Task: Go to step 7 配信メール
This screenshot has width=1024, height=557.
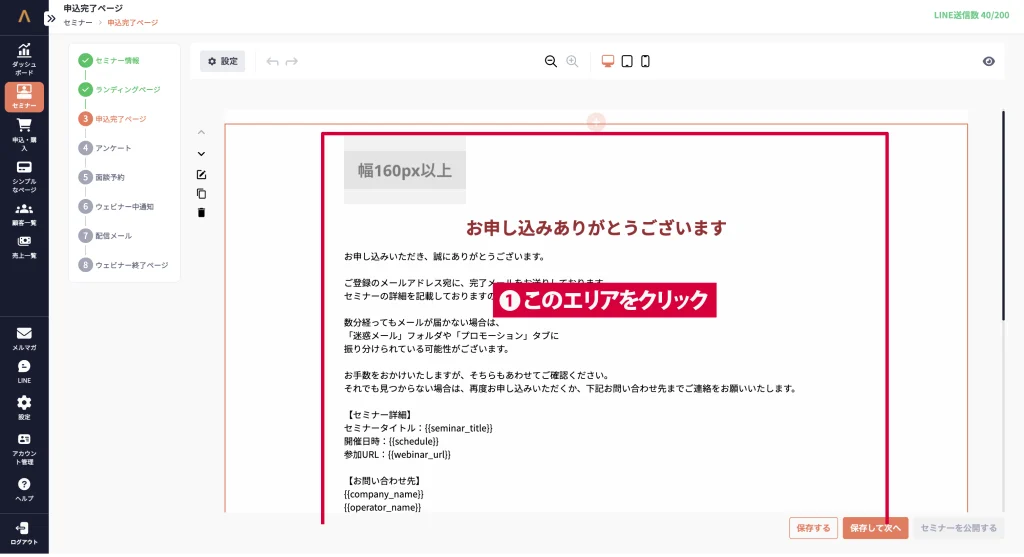Action: click(113, 236)
